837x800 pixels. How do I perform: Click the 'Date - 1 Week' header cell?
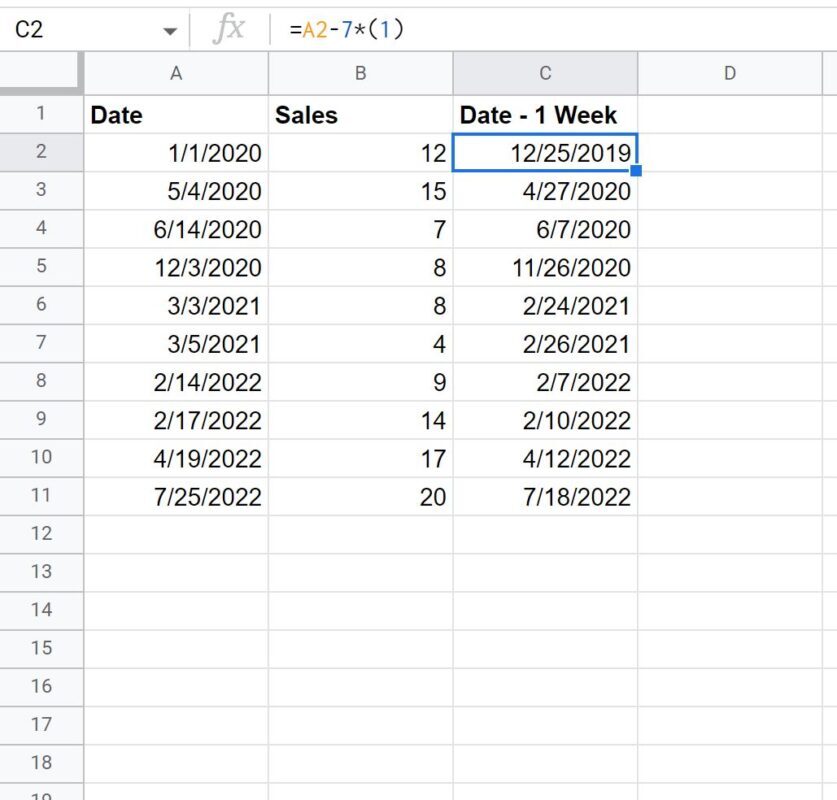545,115
